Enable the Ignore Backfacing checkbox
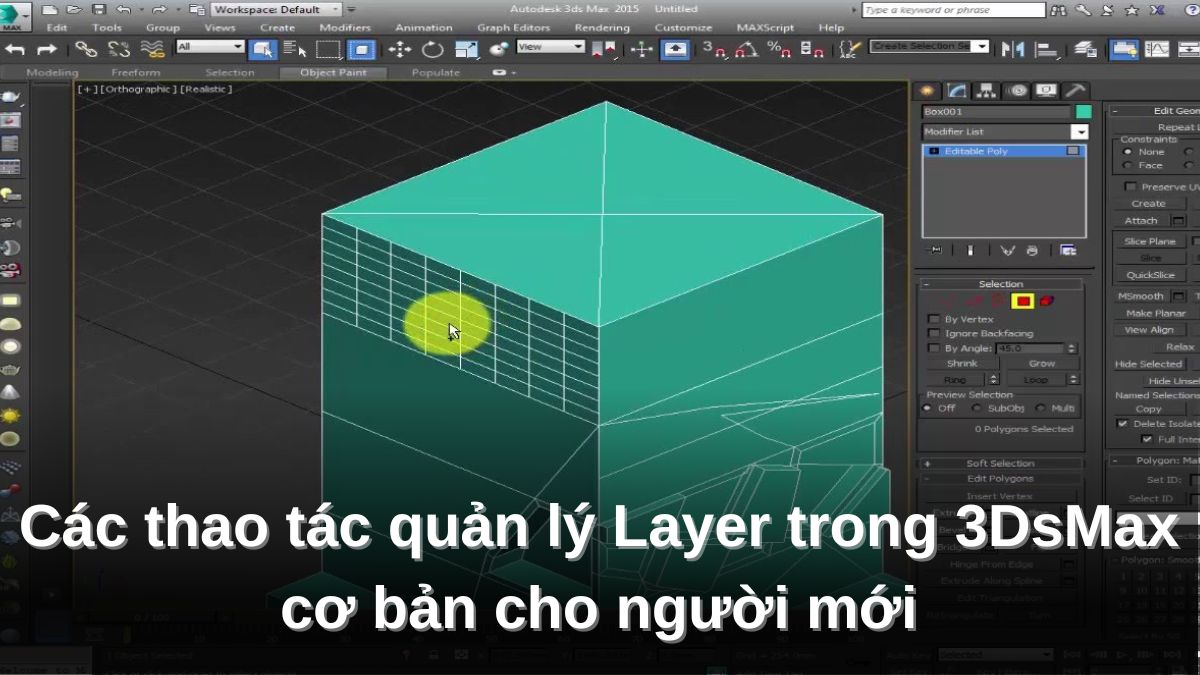 pos(934,333)
